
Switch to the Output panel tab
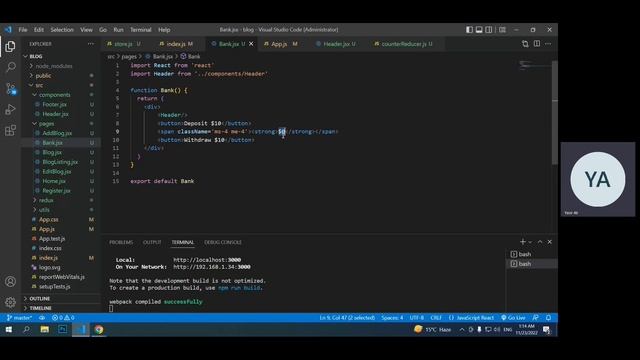(152, 242)
